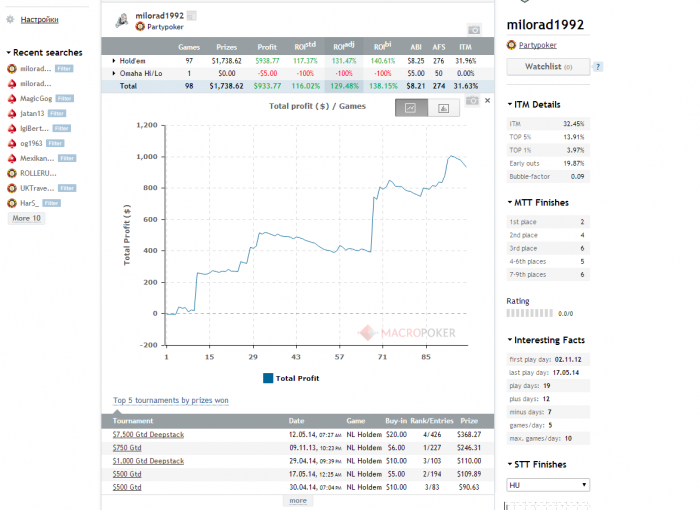Click the ITM column header
The image size is (700, 510).
click(x=465, y=47)
